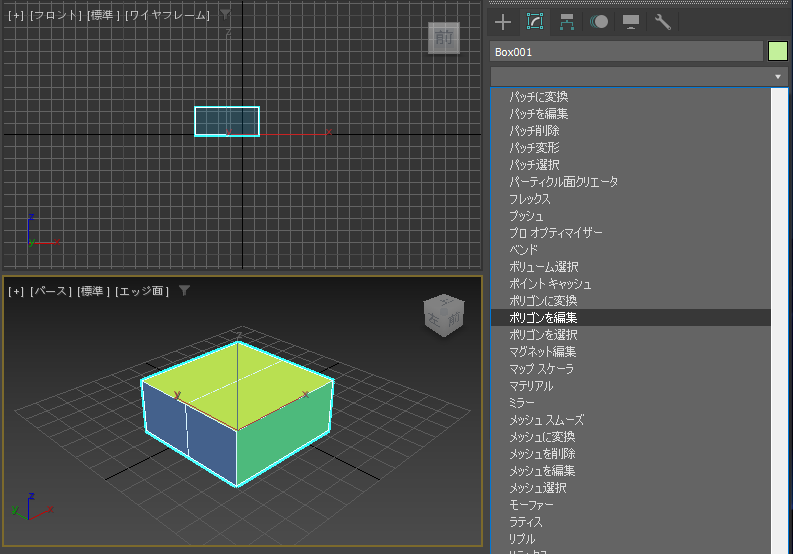The width and height of the screenshot is (793, 554).
Task: Select マップ スケーラ modifier
Action: point(631,369)
